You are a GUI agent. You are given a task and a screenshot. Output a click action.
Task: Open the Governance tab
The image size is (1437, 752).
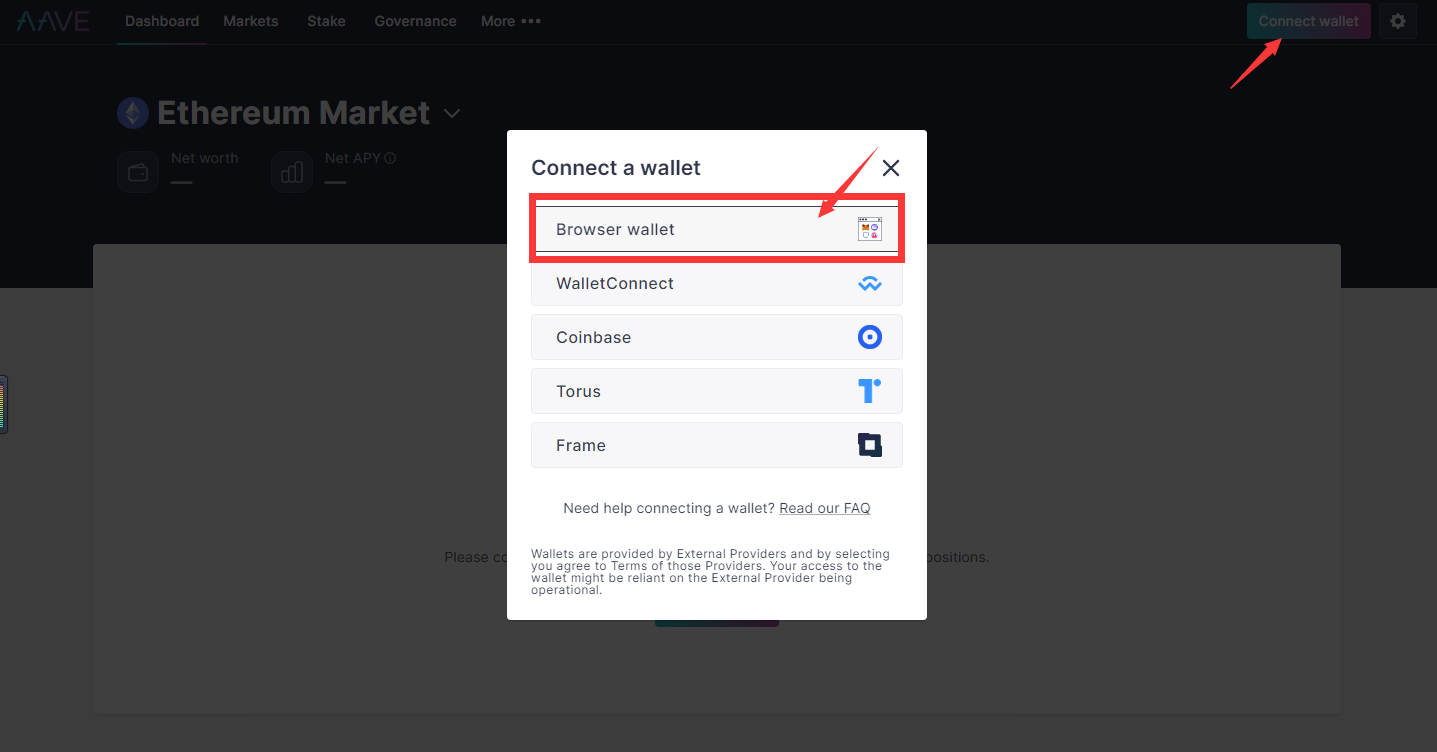(415, 21)
